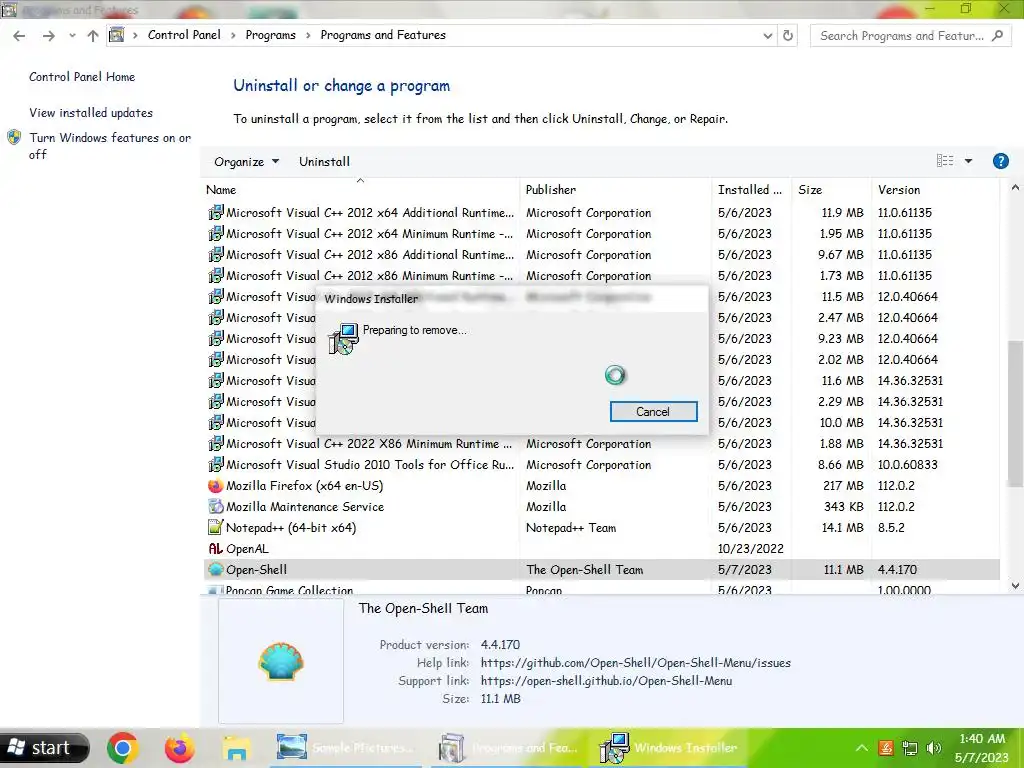Viewport: 1024px width, 768px height.
Task: Sort by the Name column header
Action: pyautogui.click(x=360, y=190)
